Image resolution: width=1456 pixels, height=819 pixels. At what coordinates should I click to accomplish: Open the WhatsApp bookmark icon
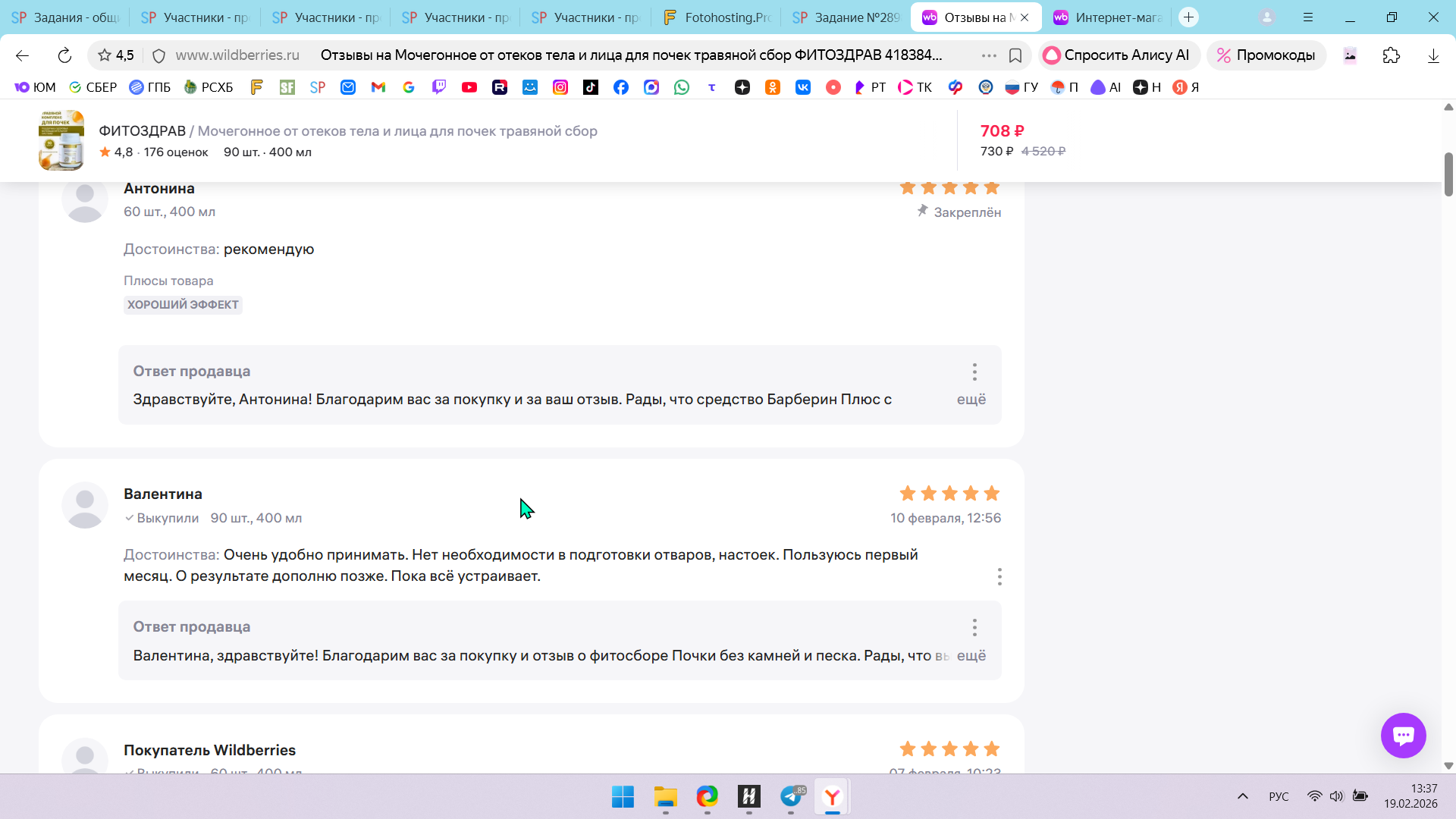[682, 87]
